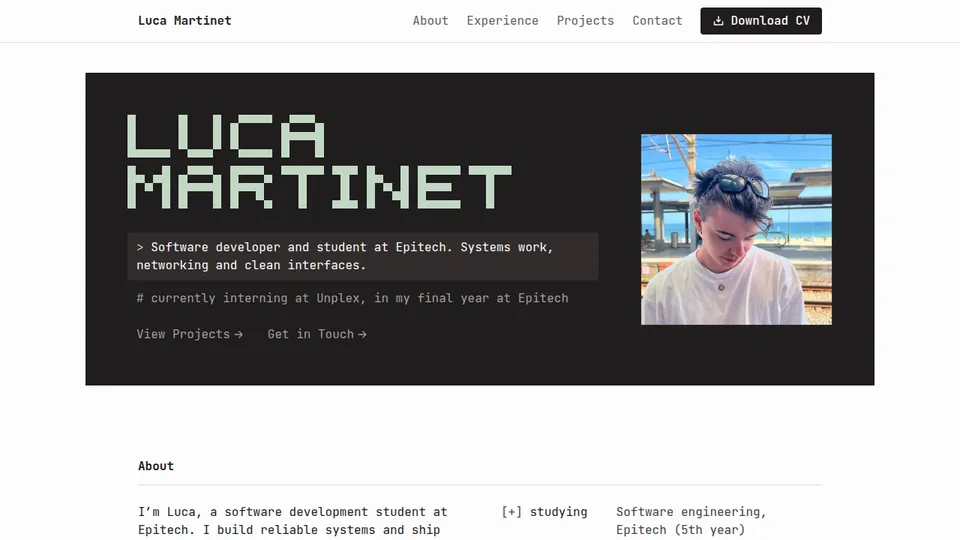Click the About section heading
960x540 pixels.
(x=156, y=466)
